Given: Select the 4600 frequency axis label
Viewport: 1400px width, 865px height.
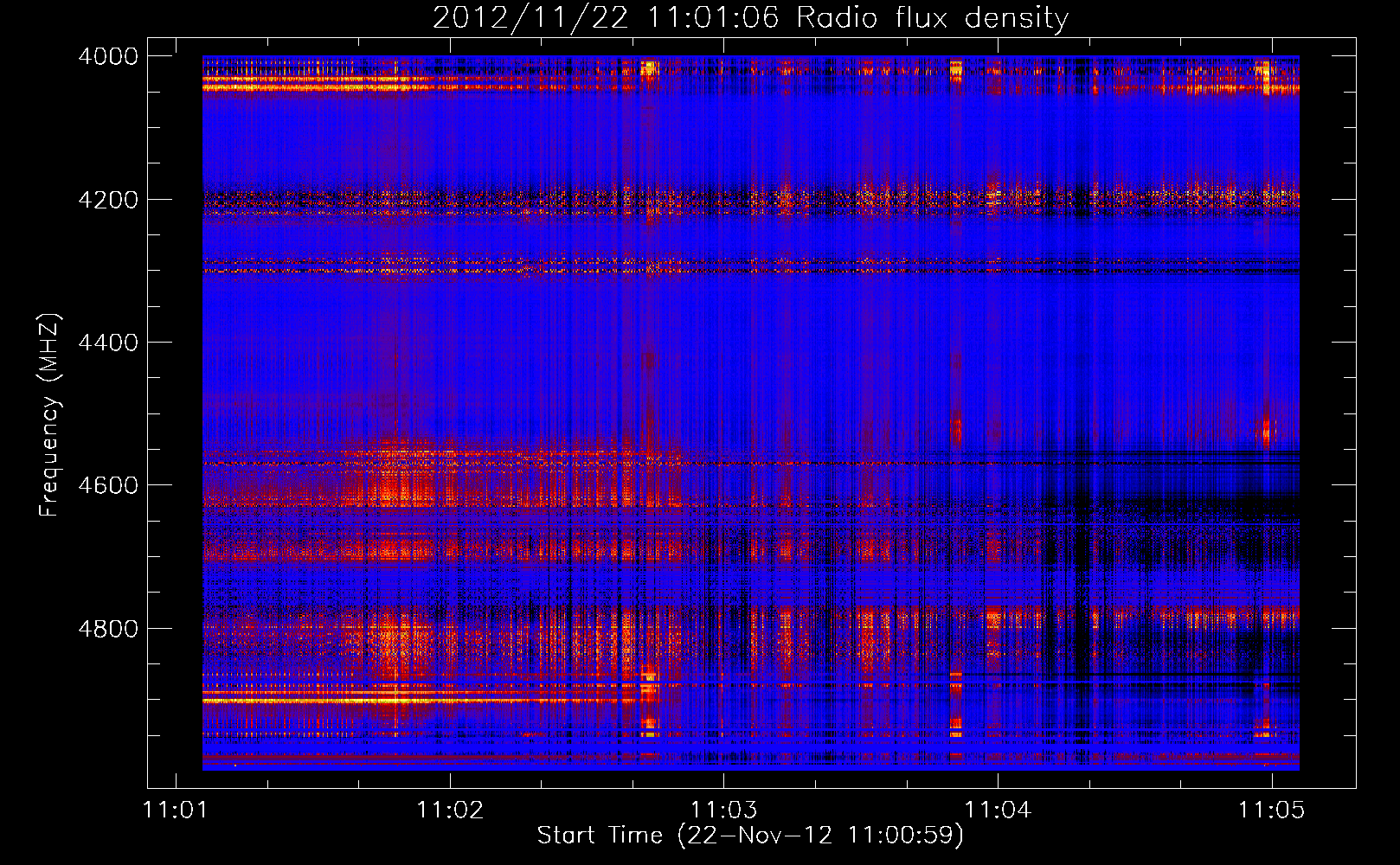Looking at the screenshot, I should [108, 485].
